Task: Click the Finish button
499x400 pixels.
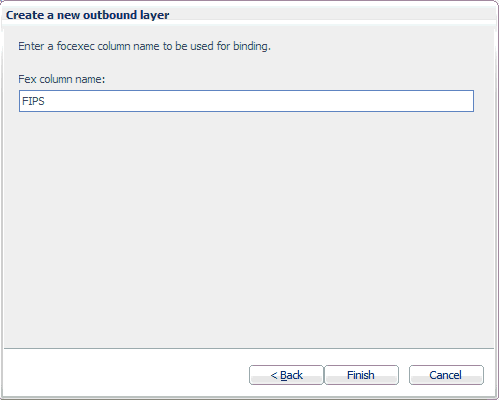Action: tap(361, 375)
